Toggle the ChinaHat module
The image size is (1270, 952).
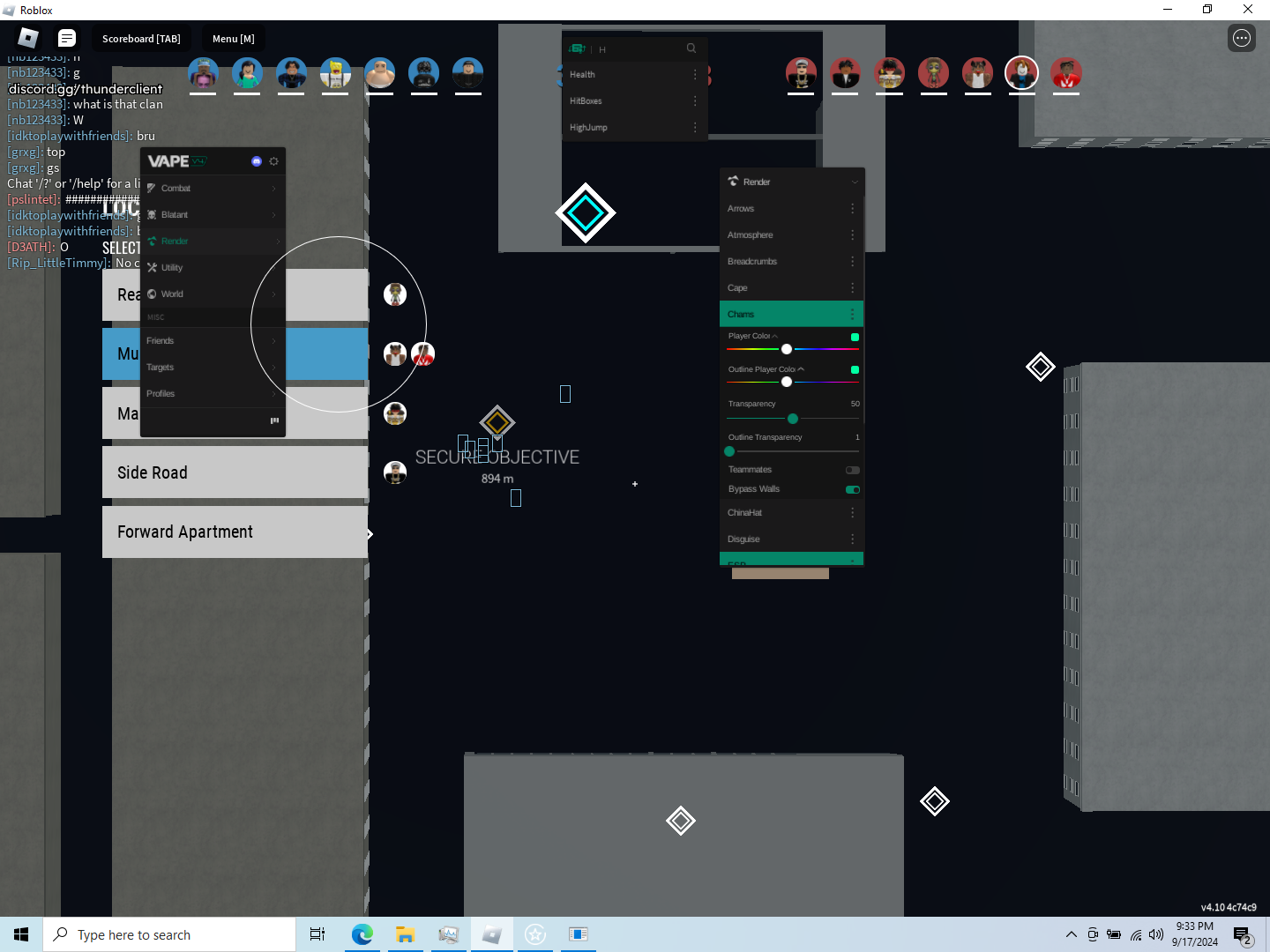pos(791,512)
